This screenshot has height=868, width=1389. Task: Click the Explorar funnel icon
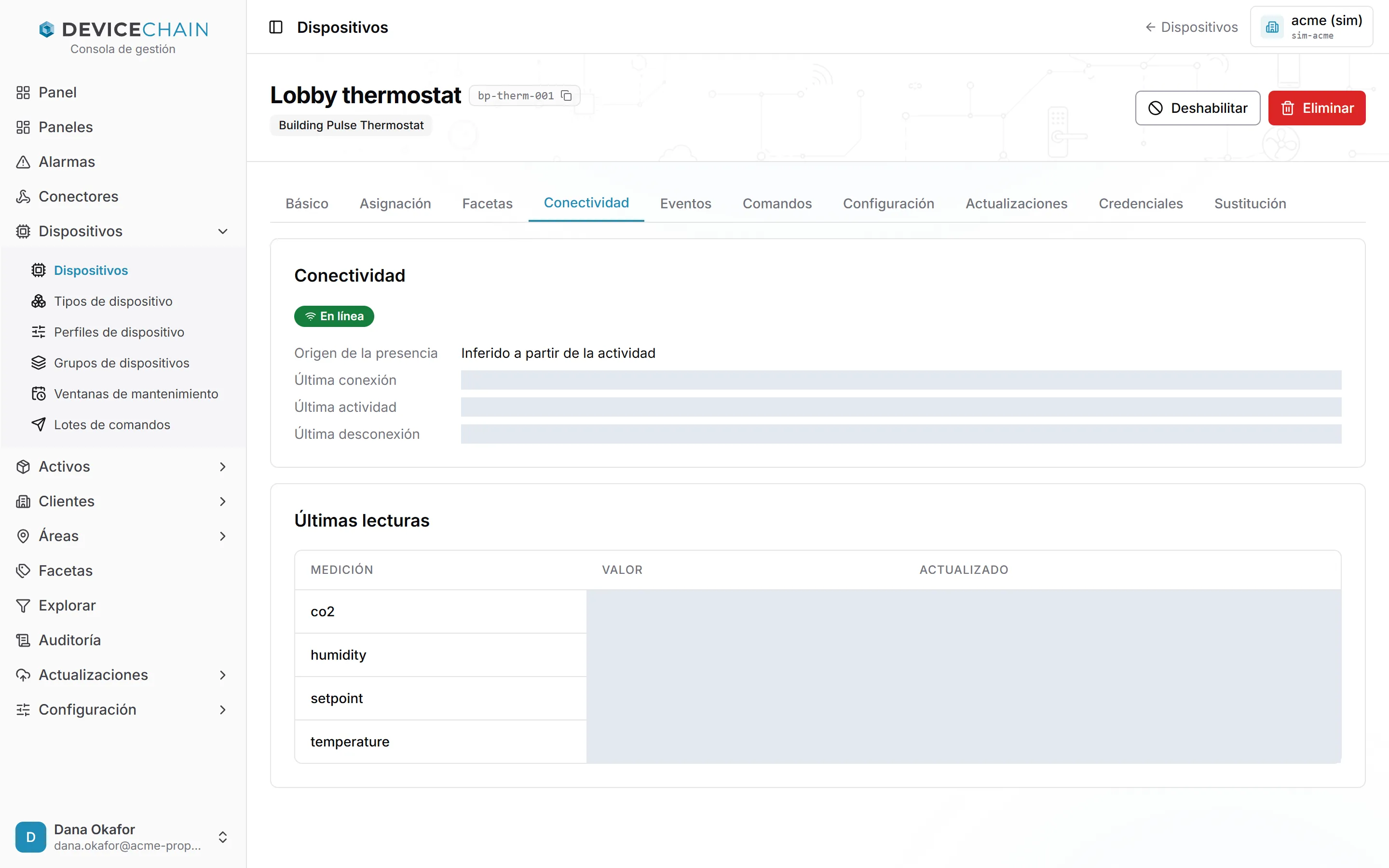(23, 606)
